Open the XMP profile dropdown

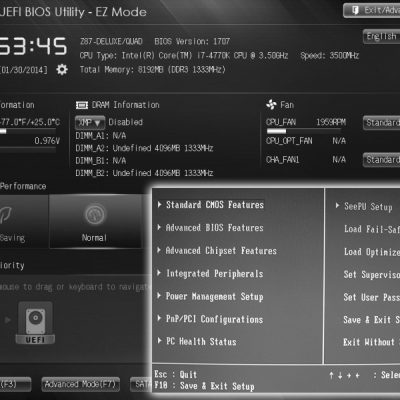point(90,123)
